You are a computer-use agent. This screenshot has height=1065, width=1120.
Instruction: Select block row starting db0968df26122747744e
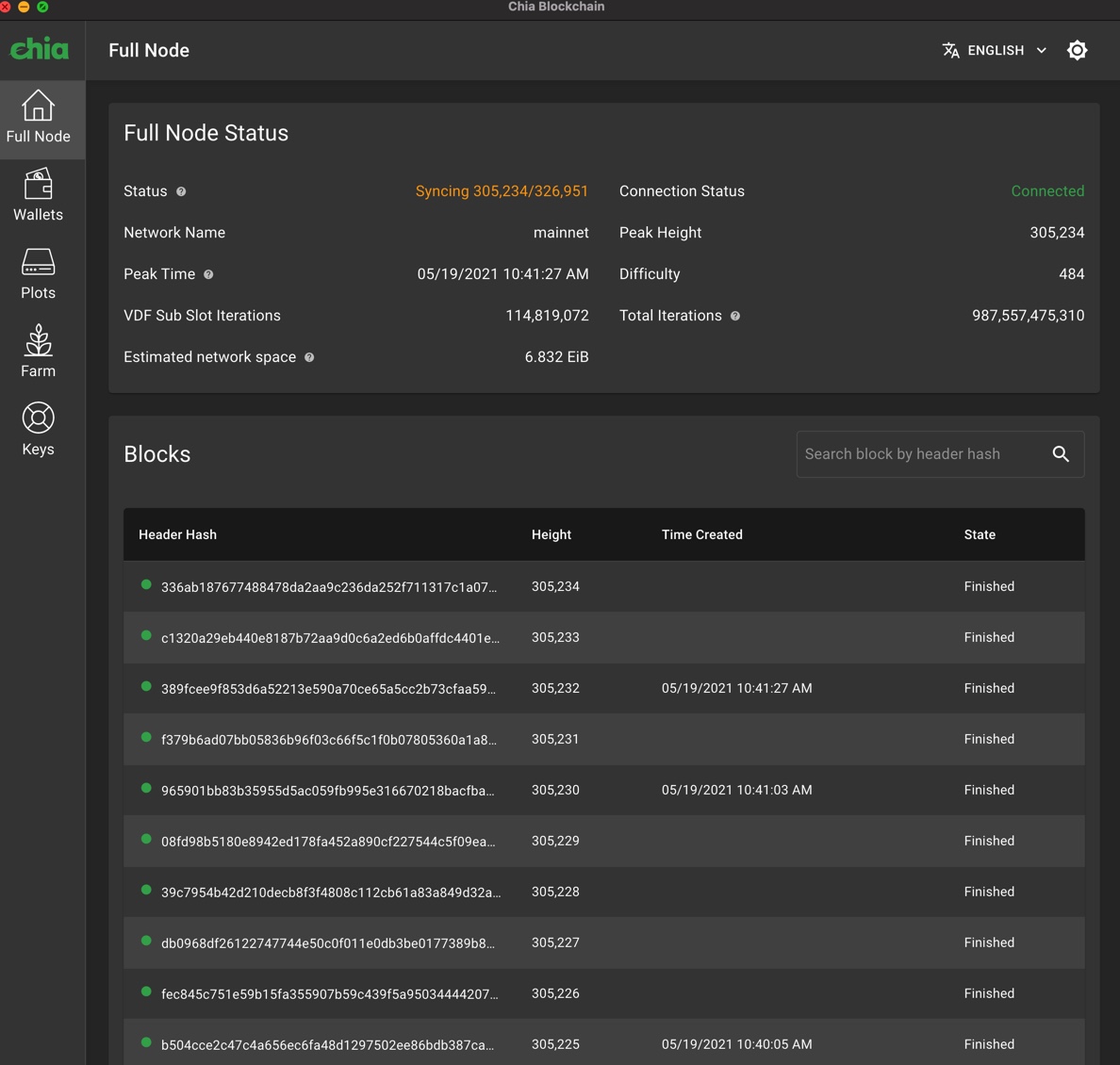click(603, 942)
